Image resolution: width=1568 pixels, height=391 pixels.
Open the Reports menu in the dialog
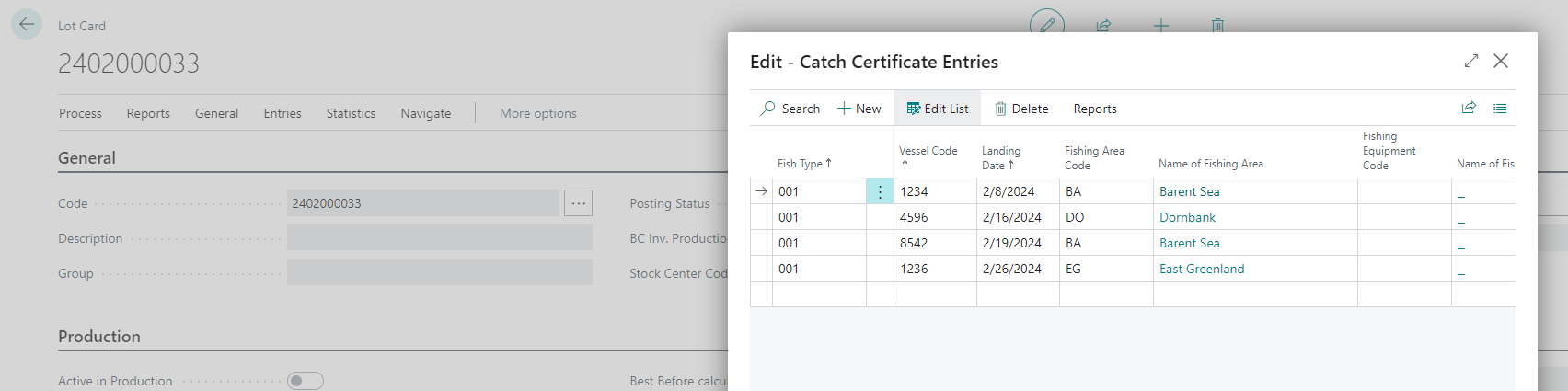1094,109
